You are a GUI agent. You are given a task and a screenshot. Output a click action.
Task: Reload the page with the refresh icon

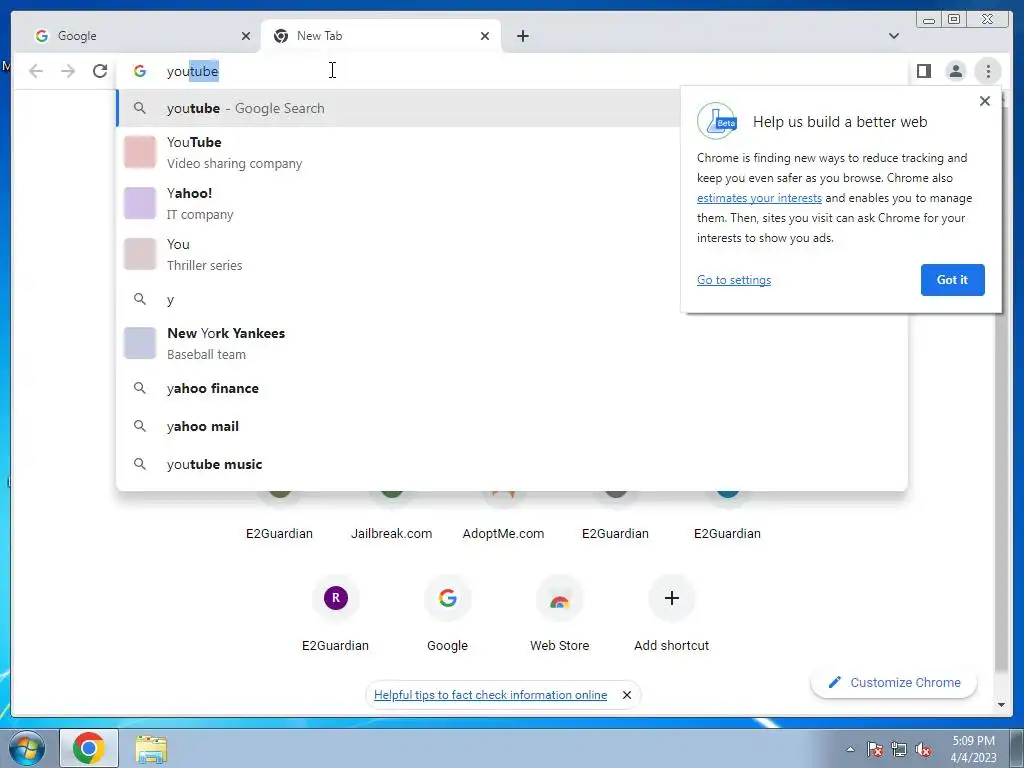click(x=100, y=71)
